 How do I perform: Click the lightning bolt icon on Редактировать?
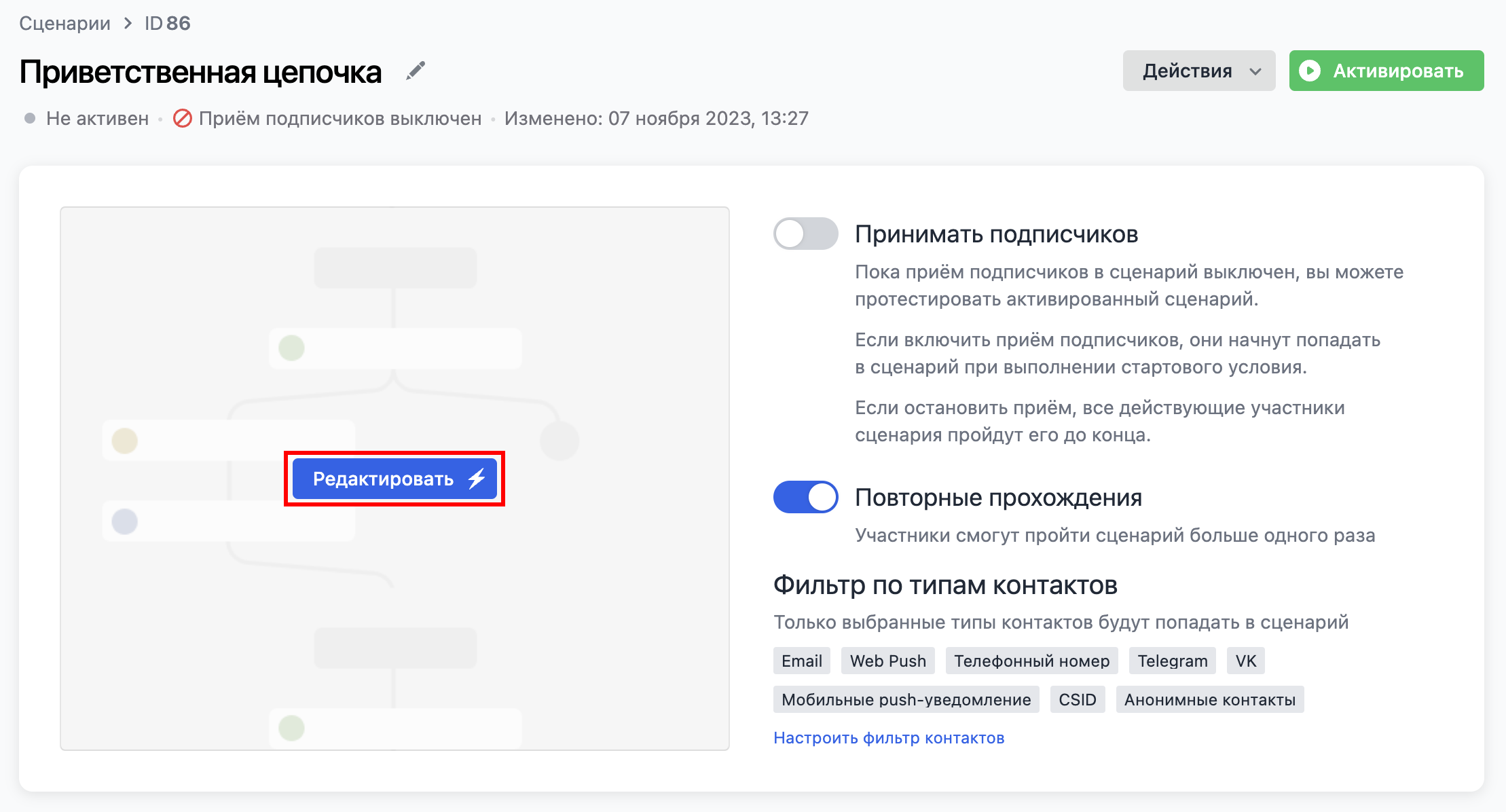click(477, 479)
